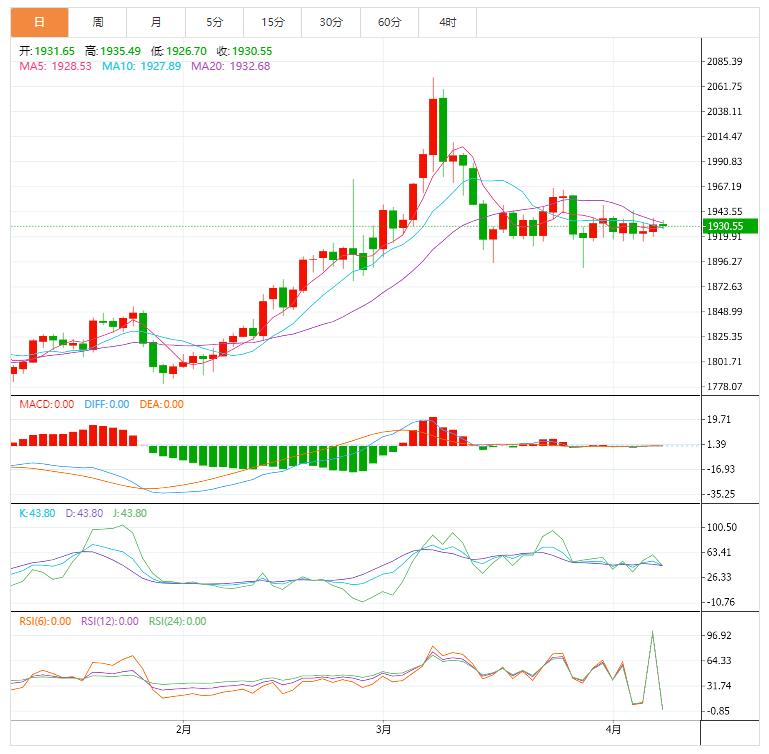
Task: Click the 低: 1926.70 low price value
Action: (x=179, y=51)
